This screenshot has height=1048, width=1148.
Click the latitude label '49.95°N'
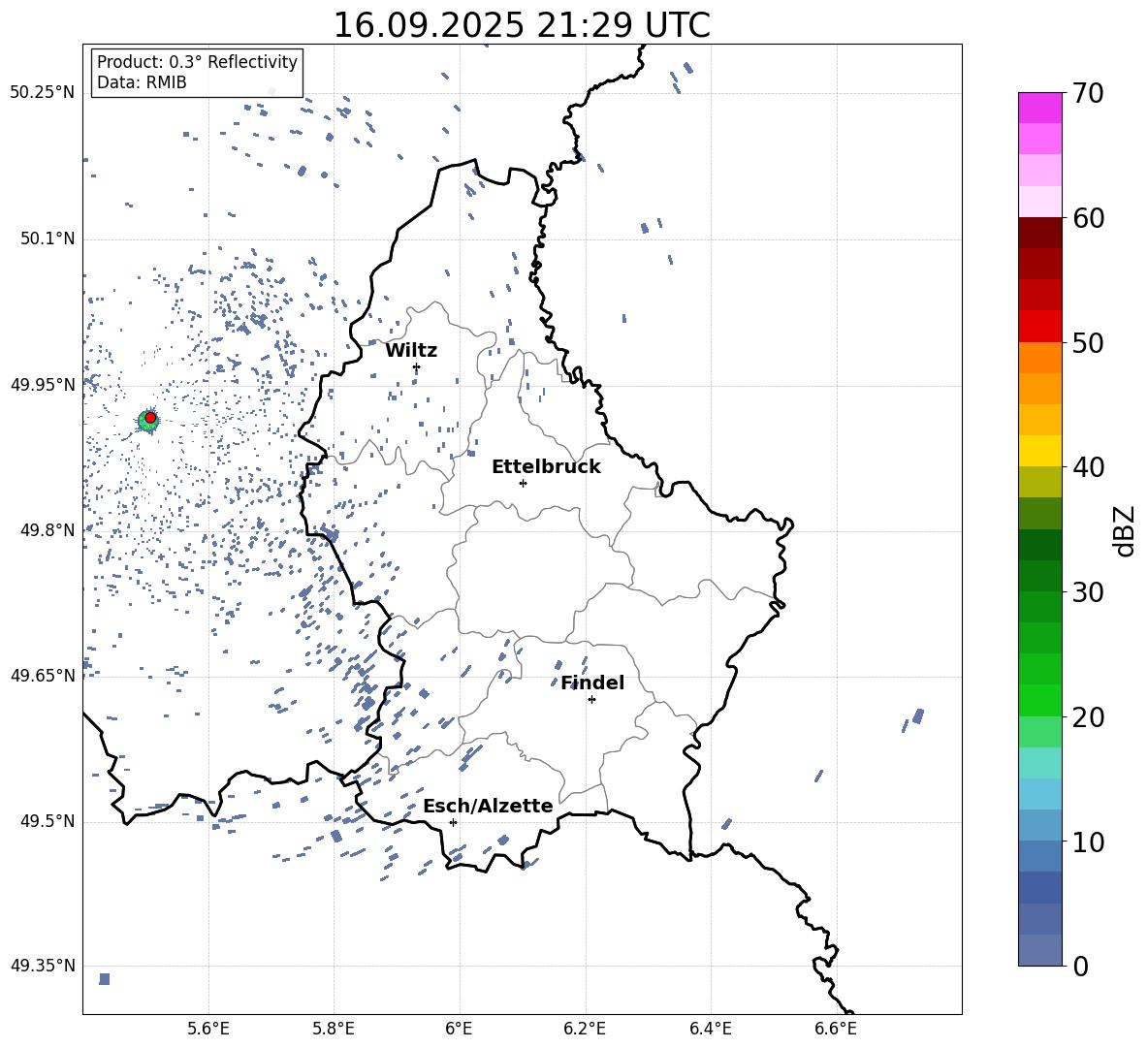(43, 385)
